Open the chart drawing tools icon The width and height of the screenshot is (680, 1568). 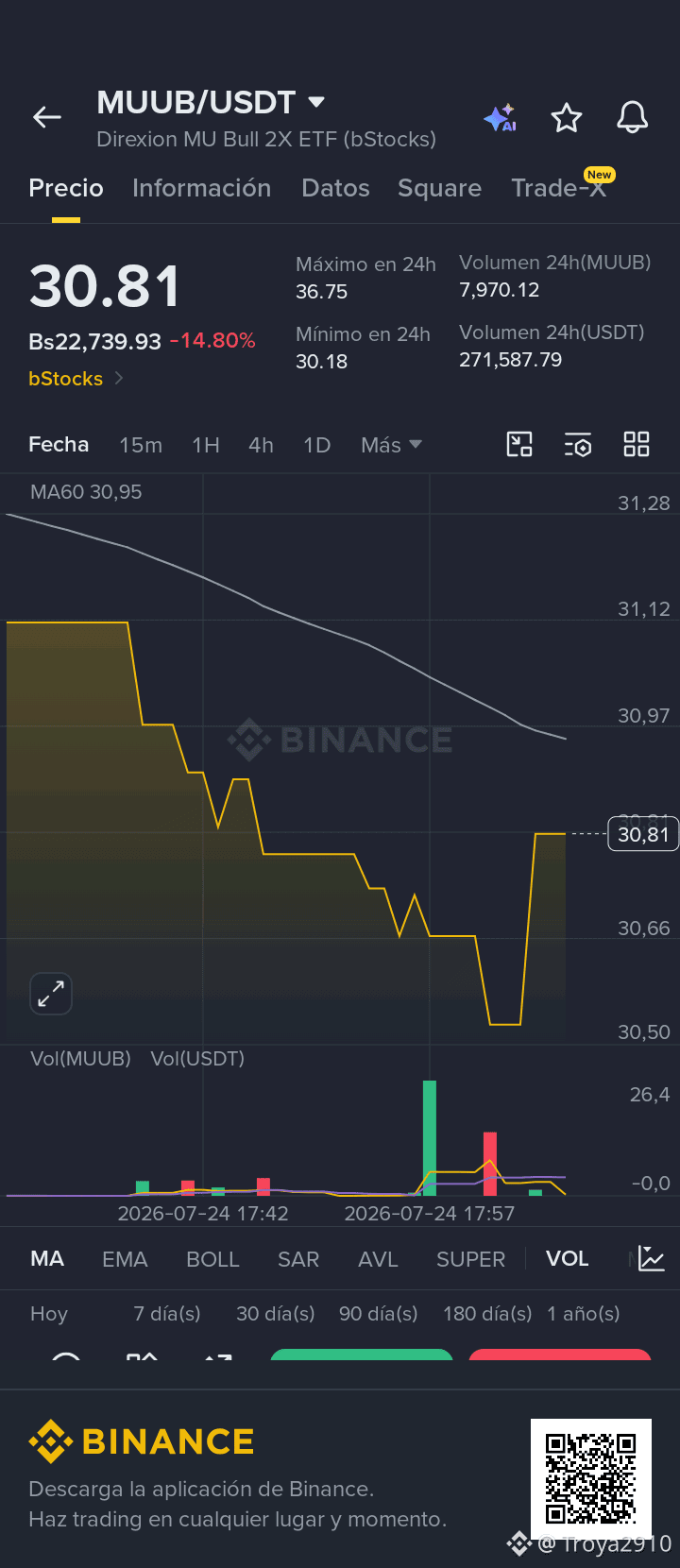(x=519, y=444)
